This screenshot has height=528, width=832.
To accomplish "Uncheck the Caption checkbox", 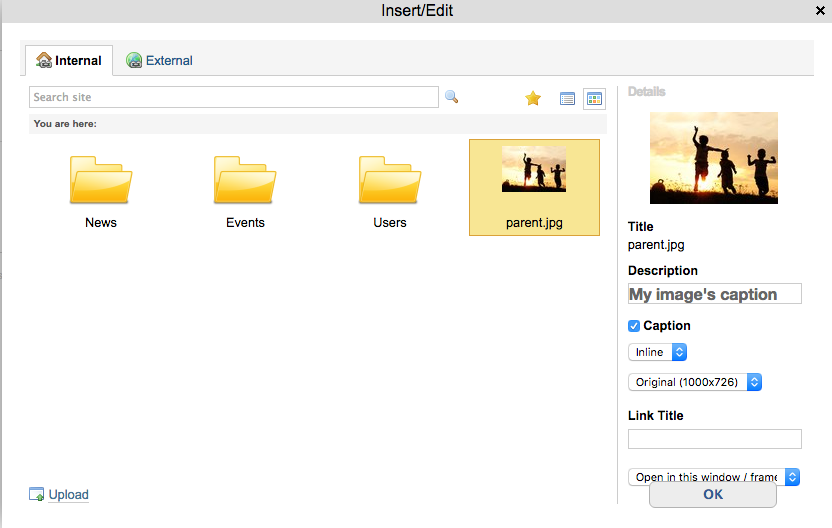I will (634, 326).
